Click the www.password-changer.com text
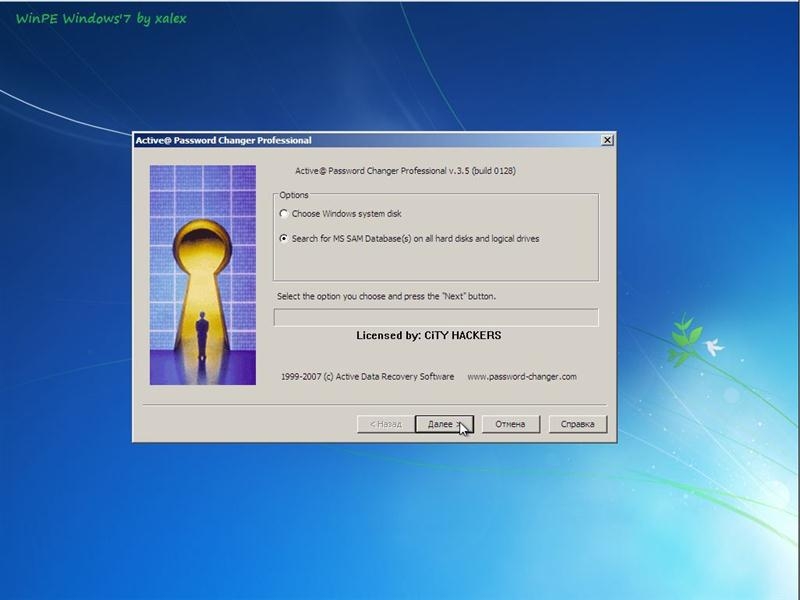Image resolution: width=800 pixels, height=600 pixels. (522, 377)
